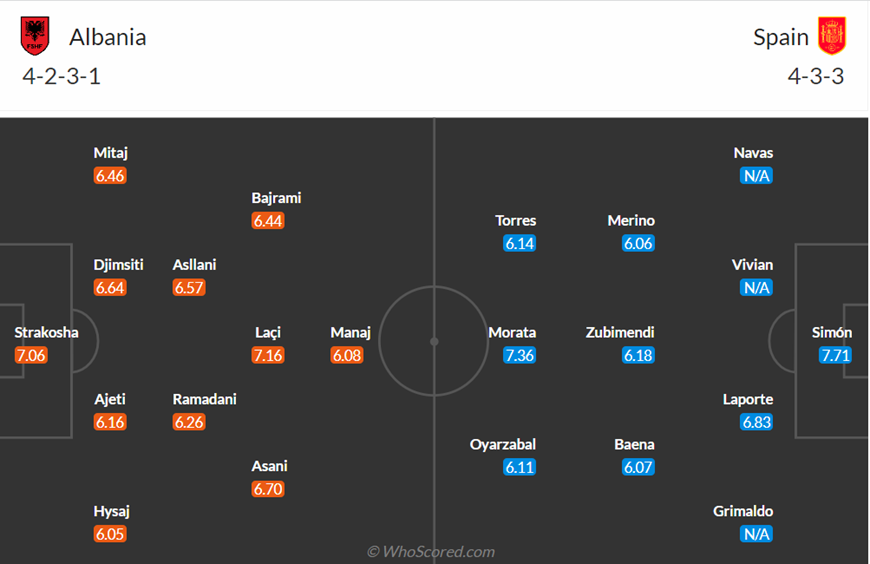Image resolution: width=870 pixels, height=564 pixels.
Task: Click the Albania team crest icon
Action: 35,36
